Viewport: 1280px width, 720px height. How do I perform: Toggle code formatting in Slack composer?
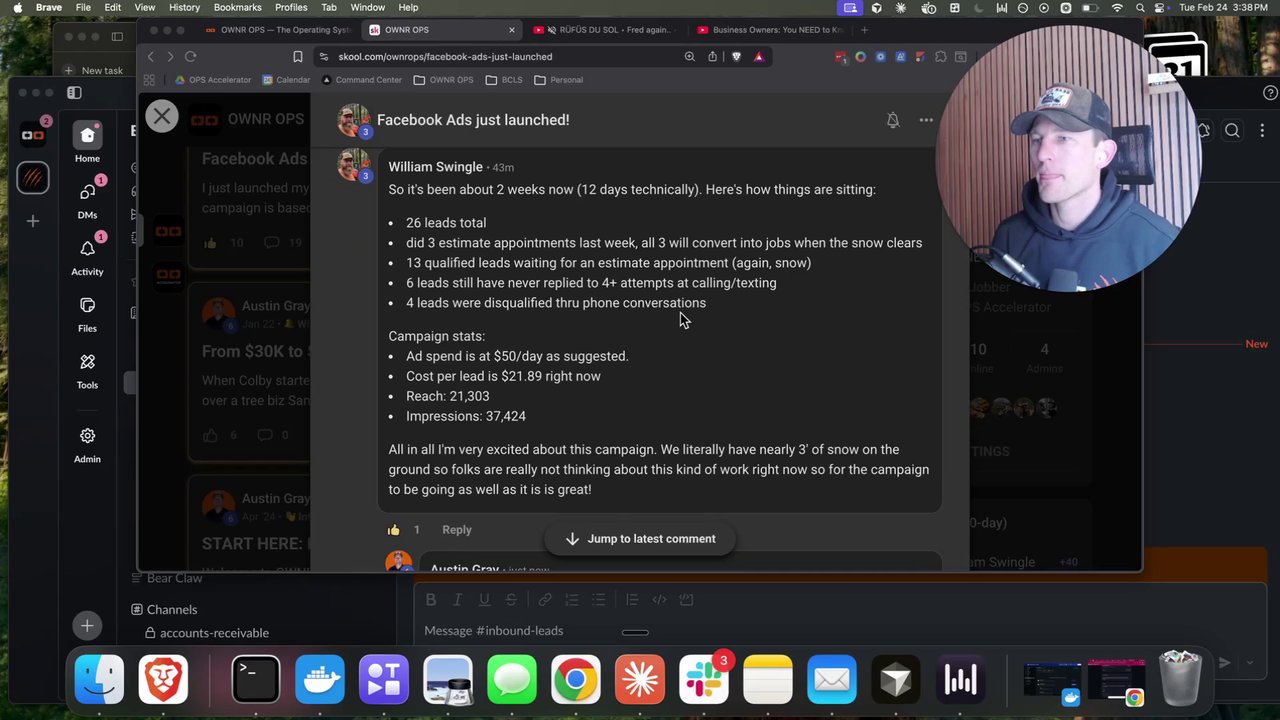tap(659, 600)
